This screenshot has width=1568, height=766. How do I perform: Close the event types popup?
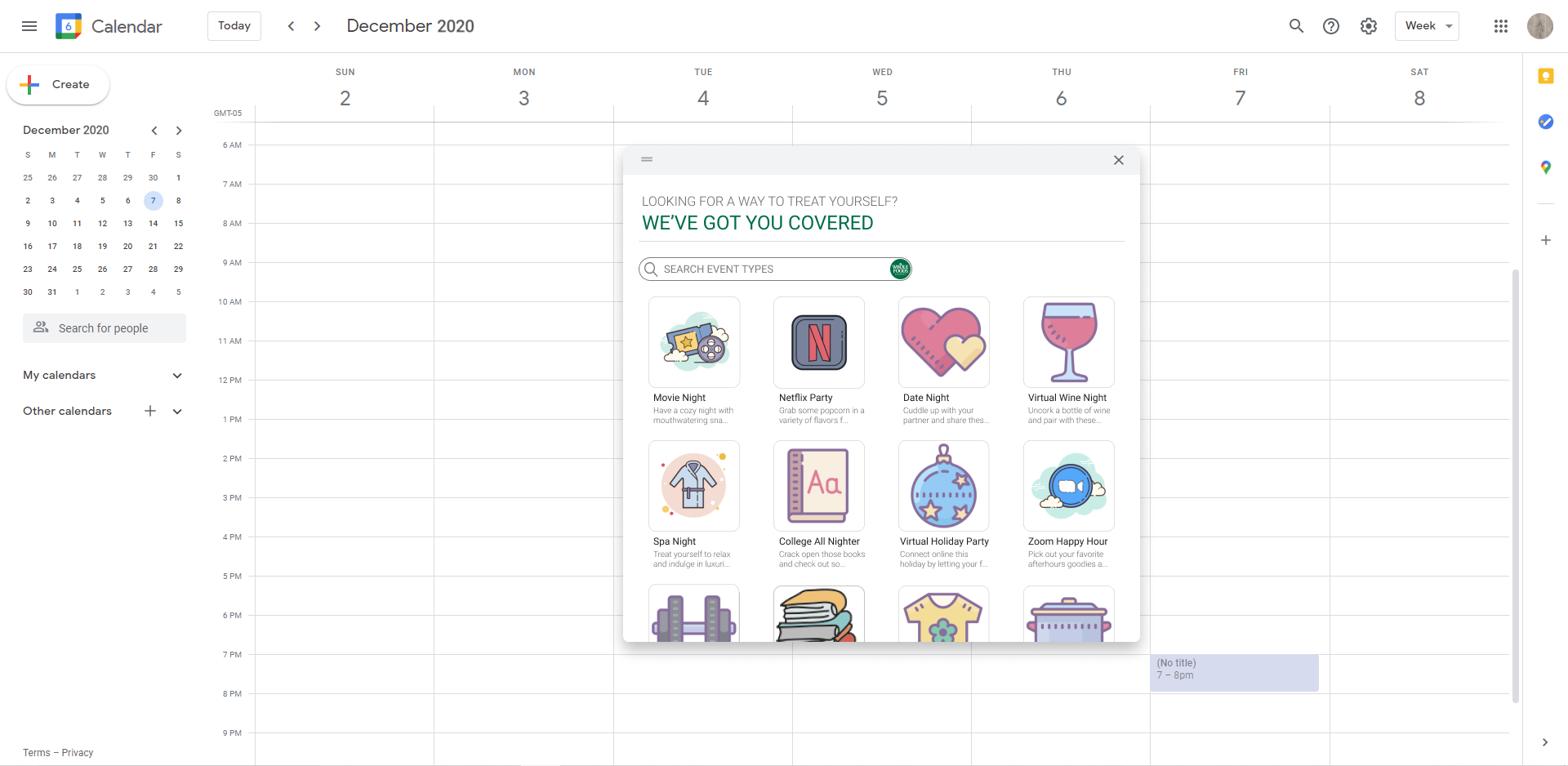[x=1119, y=160]
